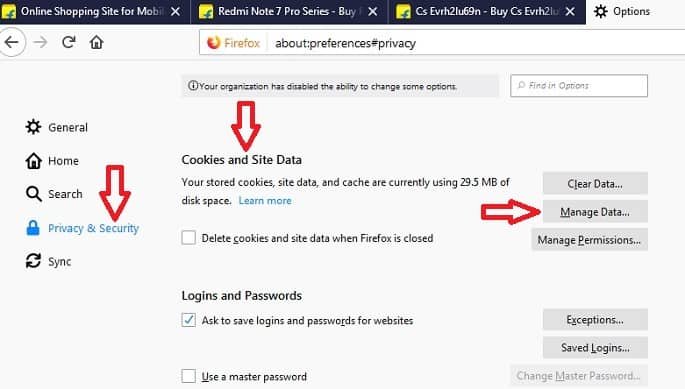The width and height of the screenshot is (685, 389).
Task: Click the Clear Data button
Action: point(595,184)
